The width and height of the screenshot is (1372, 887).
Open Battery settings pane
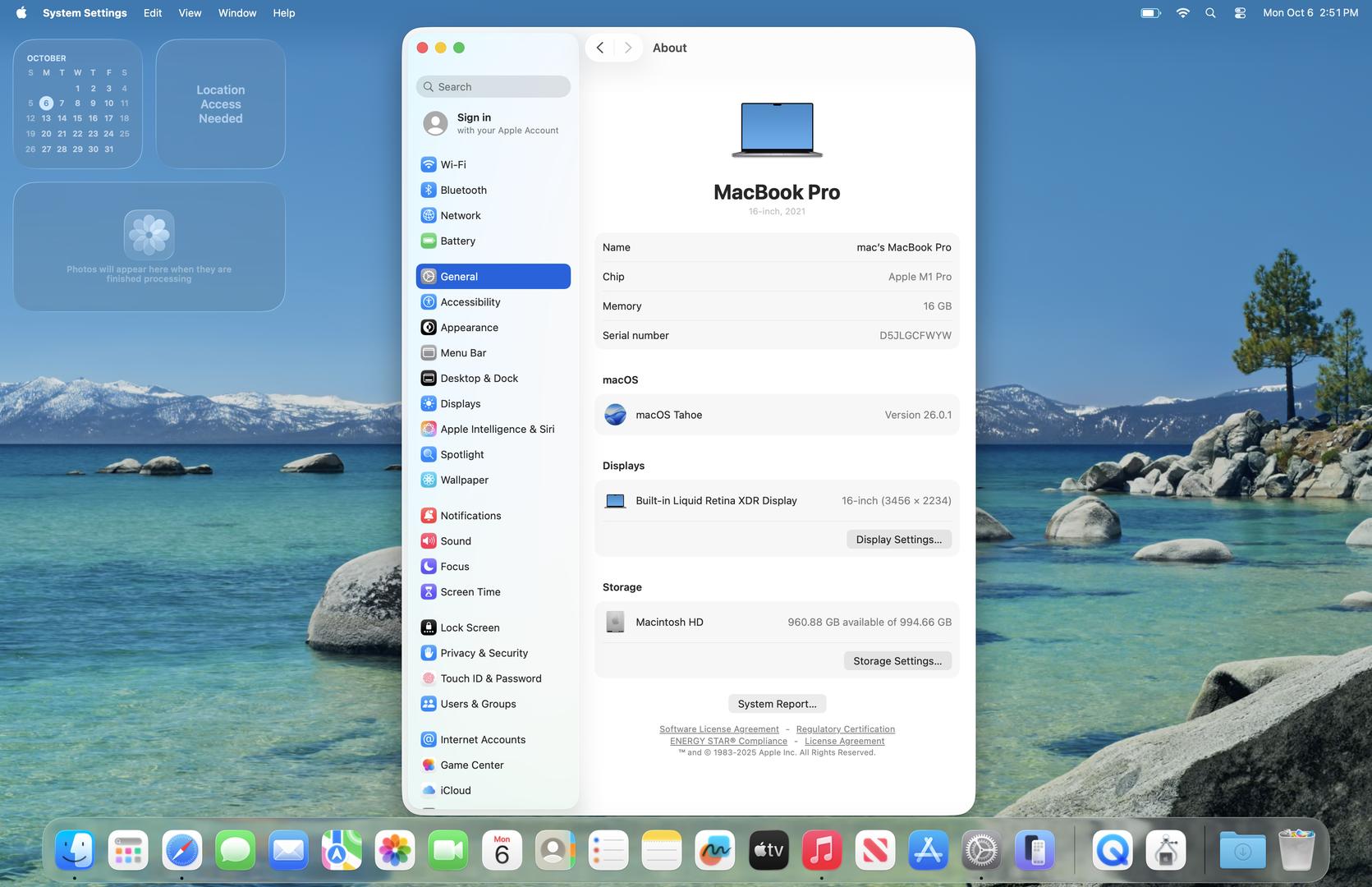457,241
